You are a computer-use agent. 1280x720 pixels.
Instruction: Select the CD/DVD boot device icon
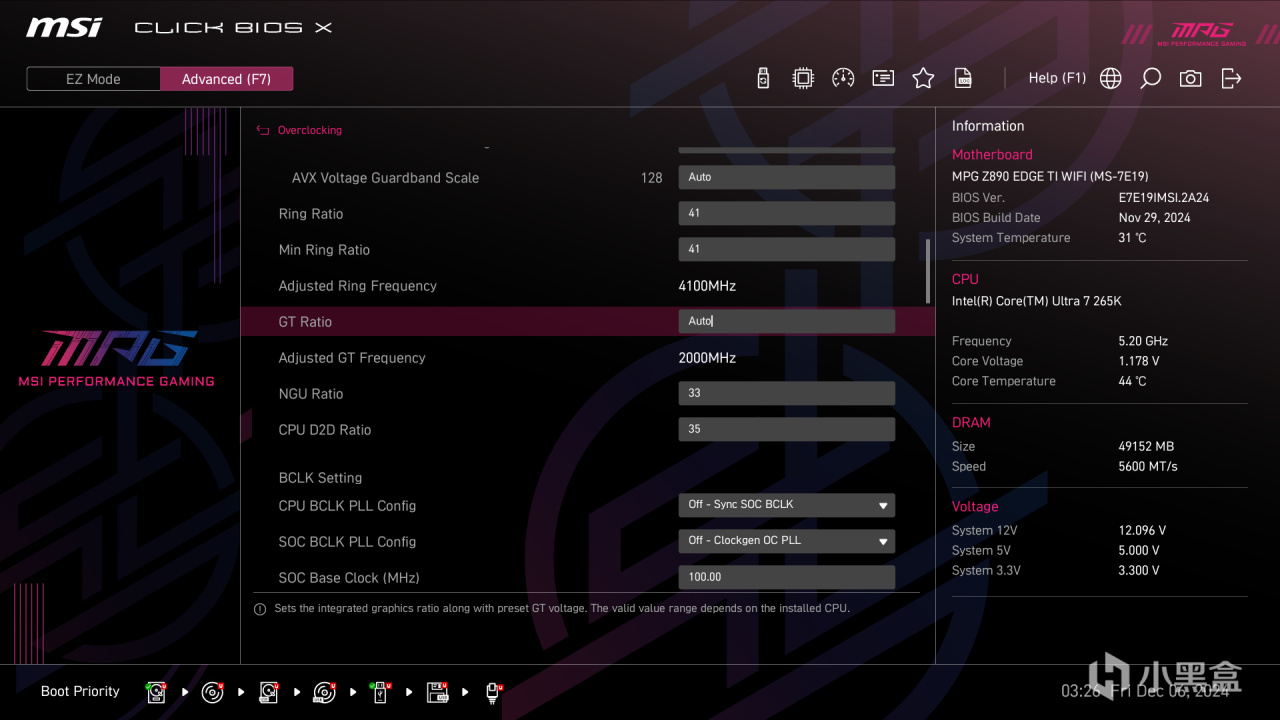pyautogui.click(x=212, y=692)
